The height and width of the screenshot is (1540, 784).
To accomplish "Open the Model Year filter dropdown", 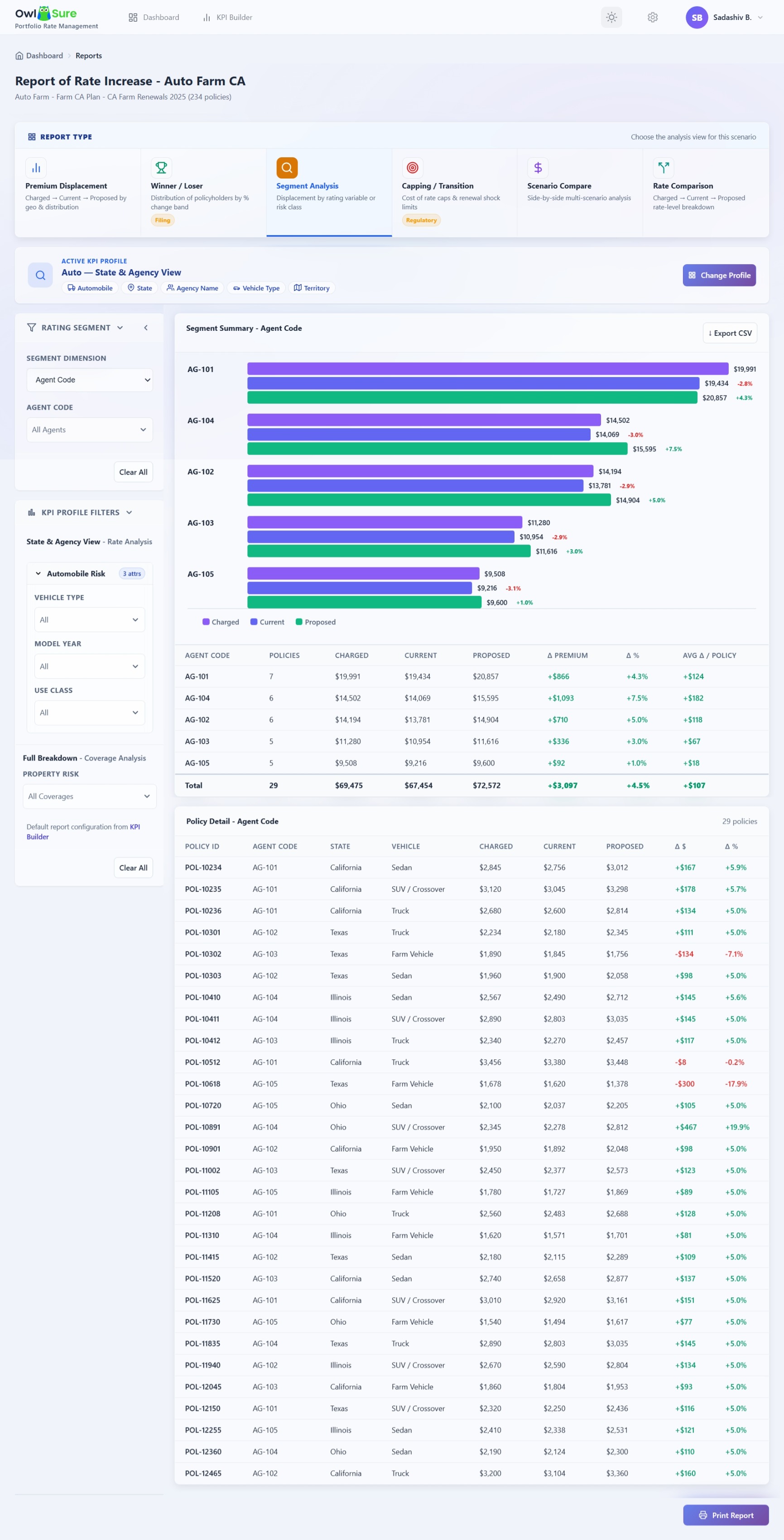I will [x=90, y=666].
